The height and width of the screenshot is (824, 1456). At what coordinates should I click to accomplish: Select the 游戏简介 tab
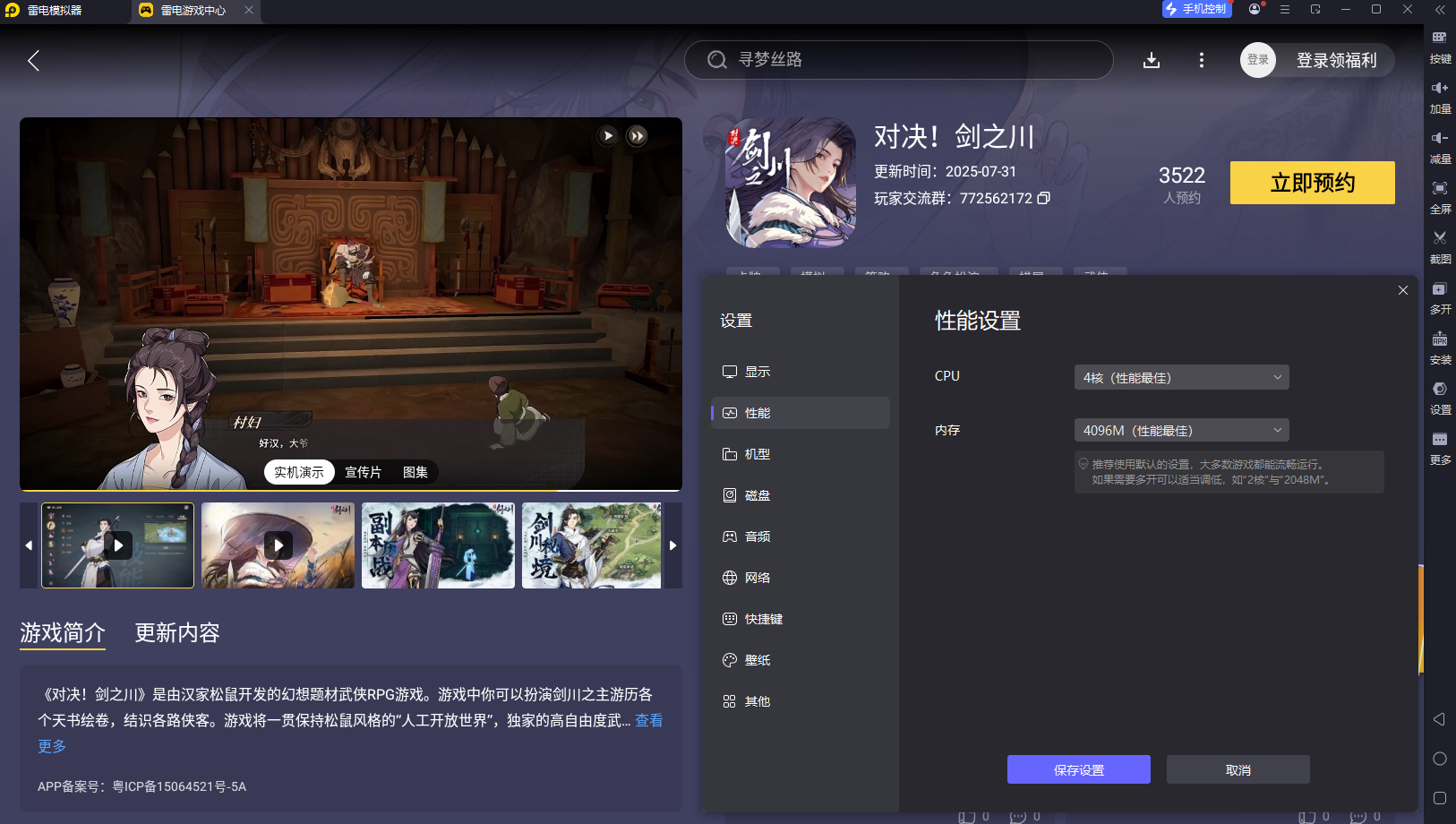coord(63,633)
